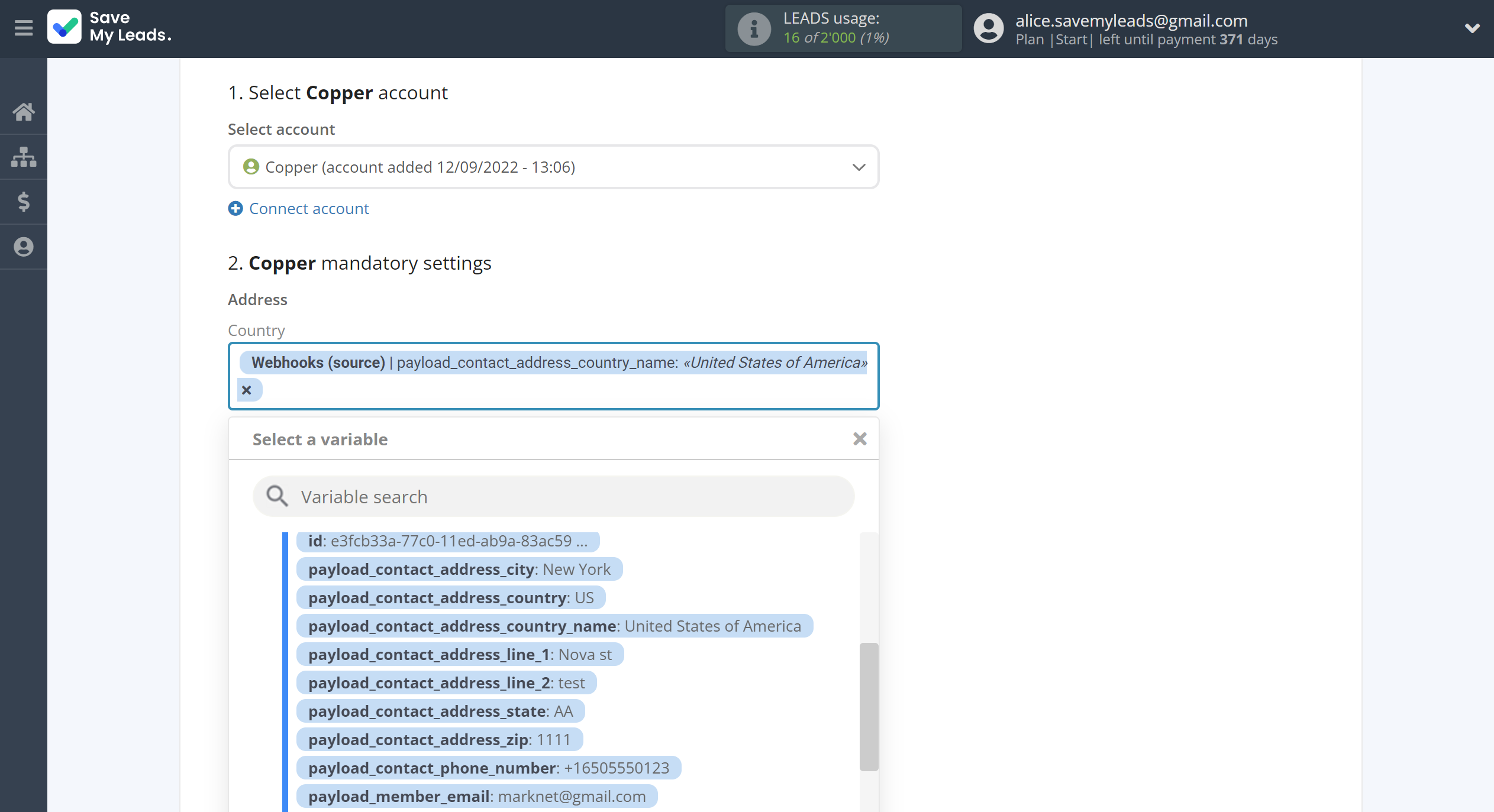
Task: Select payload_contact_address_city variable
Action: 459,570
